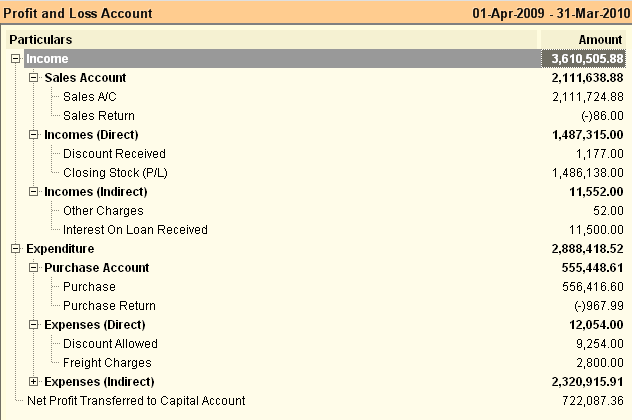Collapse the Income group

(x=15, y=59)
